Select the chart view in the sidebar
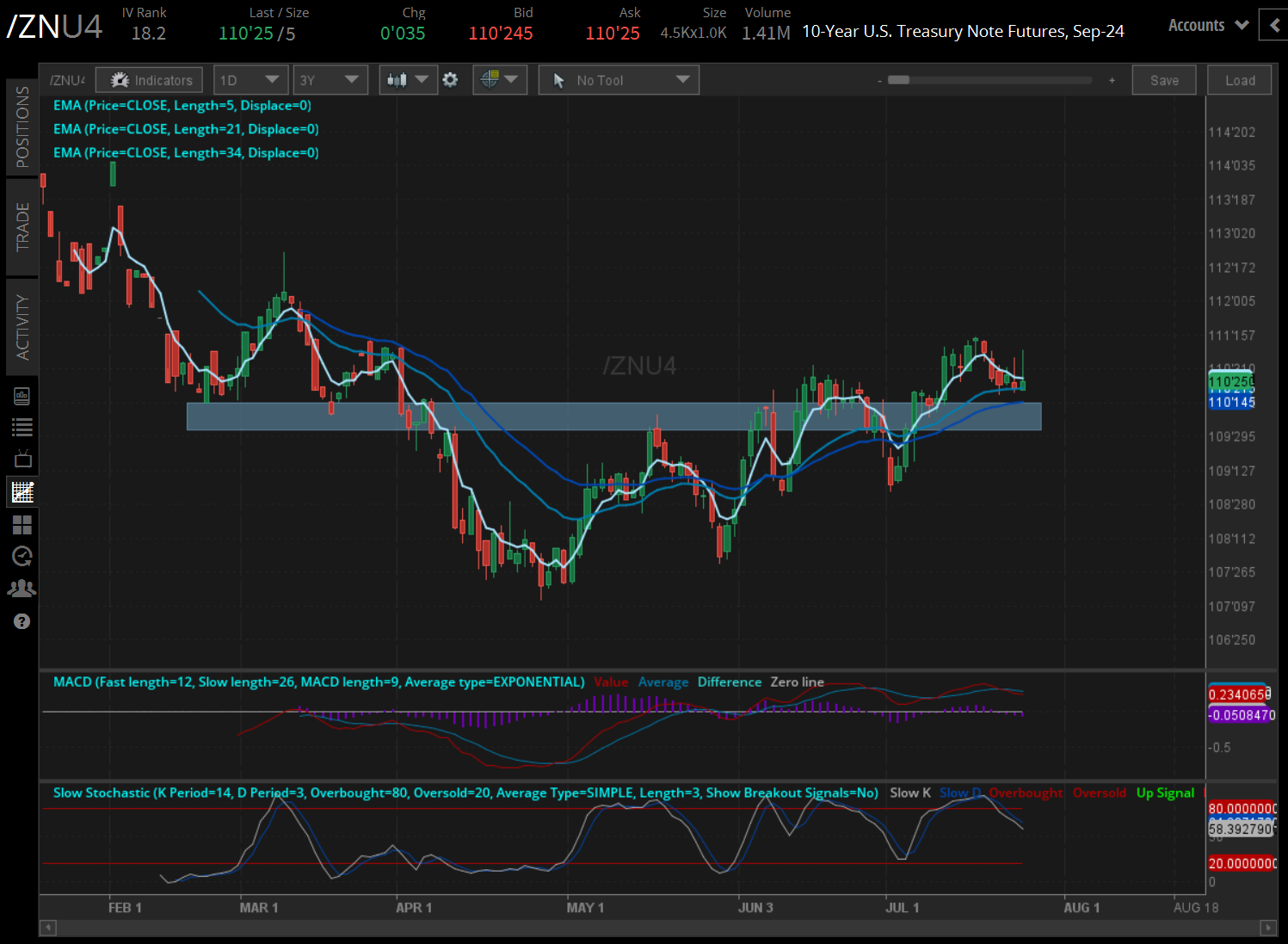This screenshot has width=1288, height=944. click(22, 491)
